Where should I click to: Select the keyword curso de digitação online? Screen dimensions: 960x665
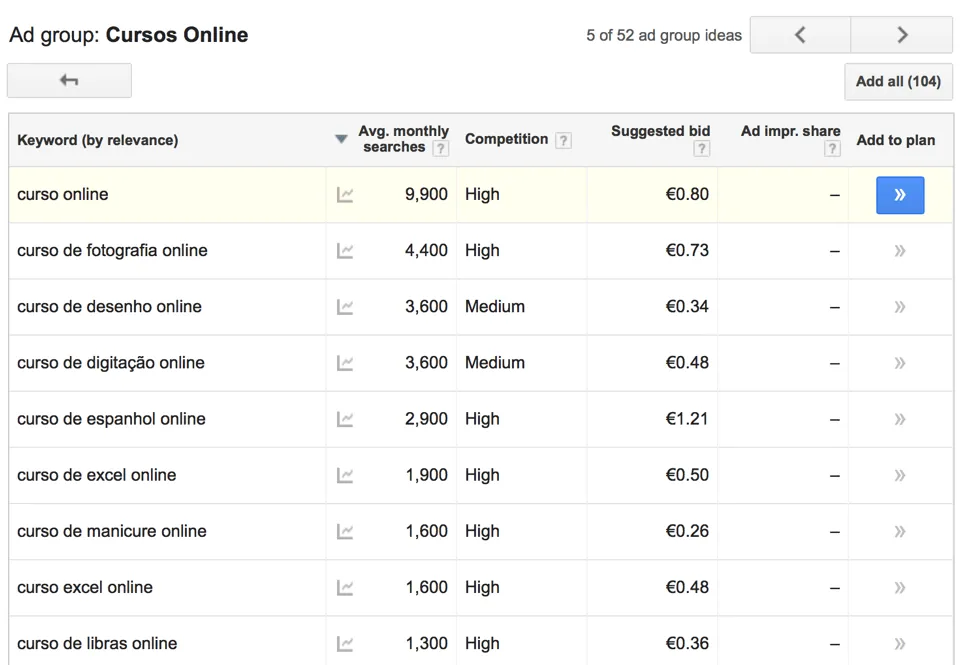(x=111, y=363)
